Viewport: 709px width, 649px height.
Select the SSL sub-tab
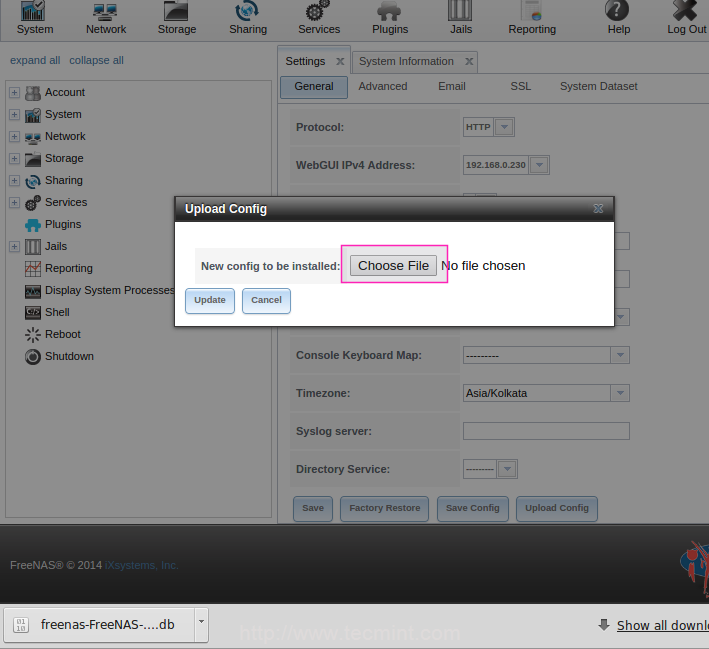click(520, 86)
